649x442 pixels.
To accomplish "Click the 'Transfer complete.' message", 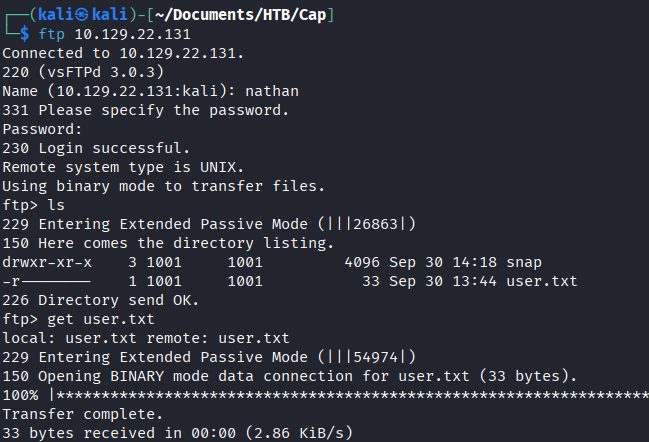I will click(82, 413).
